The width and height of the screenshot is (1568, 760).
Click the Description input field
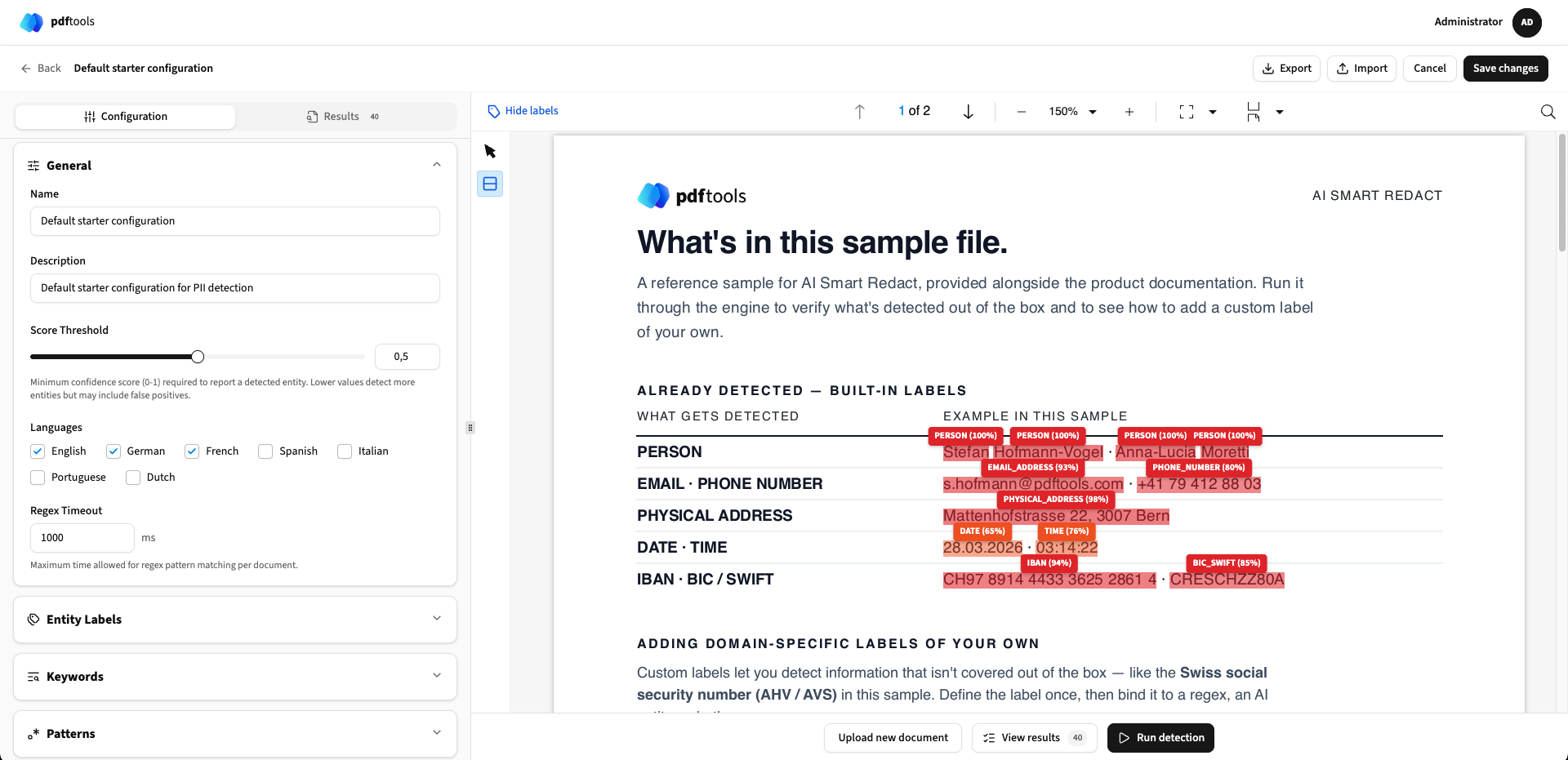235,288
